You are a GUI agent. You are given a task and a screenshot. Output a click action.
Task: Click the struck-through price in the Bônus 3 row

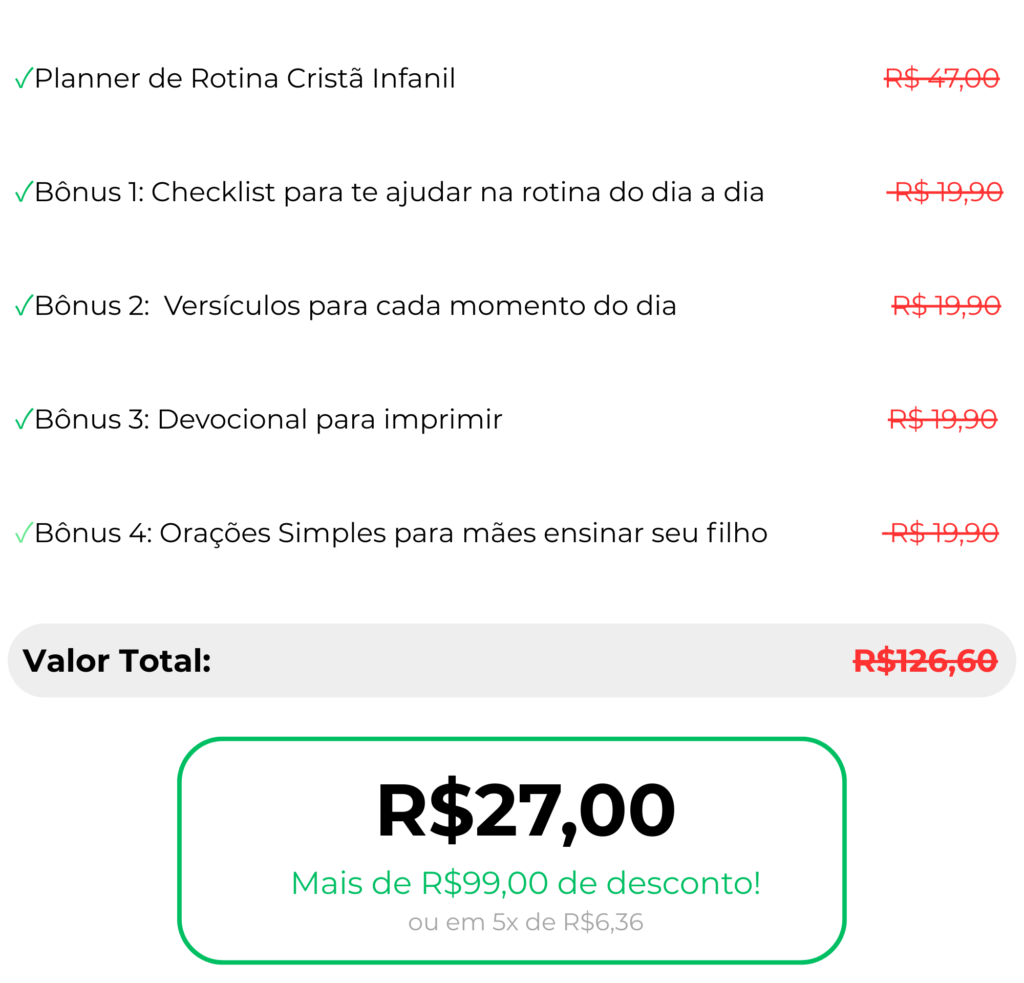pos(943,420)
